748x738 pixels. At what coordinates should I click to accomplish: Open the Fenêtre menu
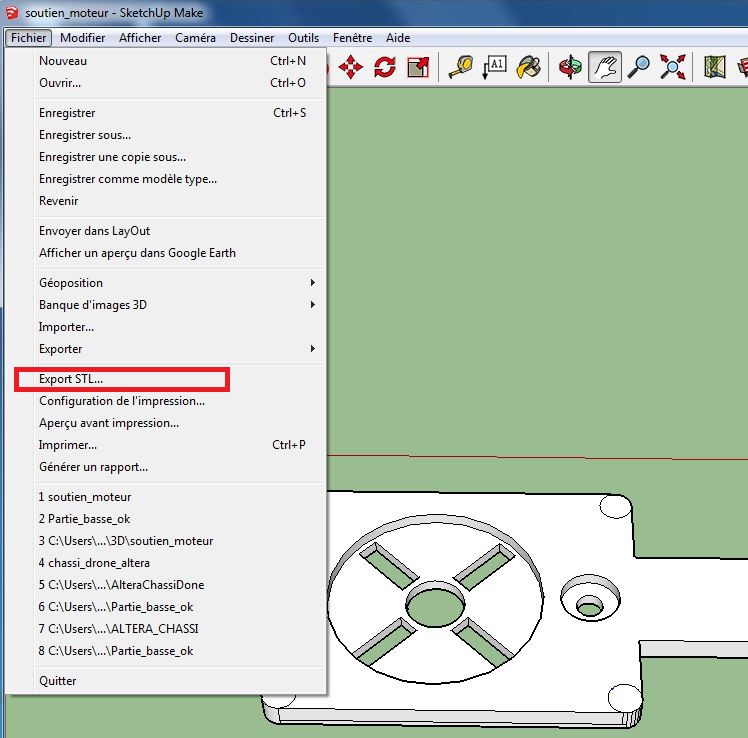pyautogui.click(x=352, y=38)
